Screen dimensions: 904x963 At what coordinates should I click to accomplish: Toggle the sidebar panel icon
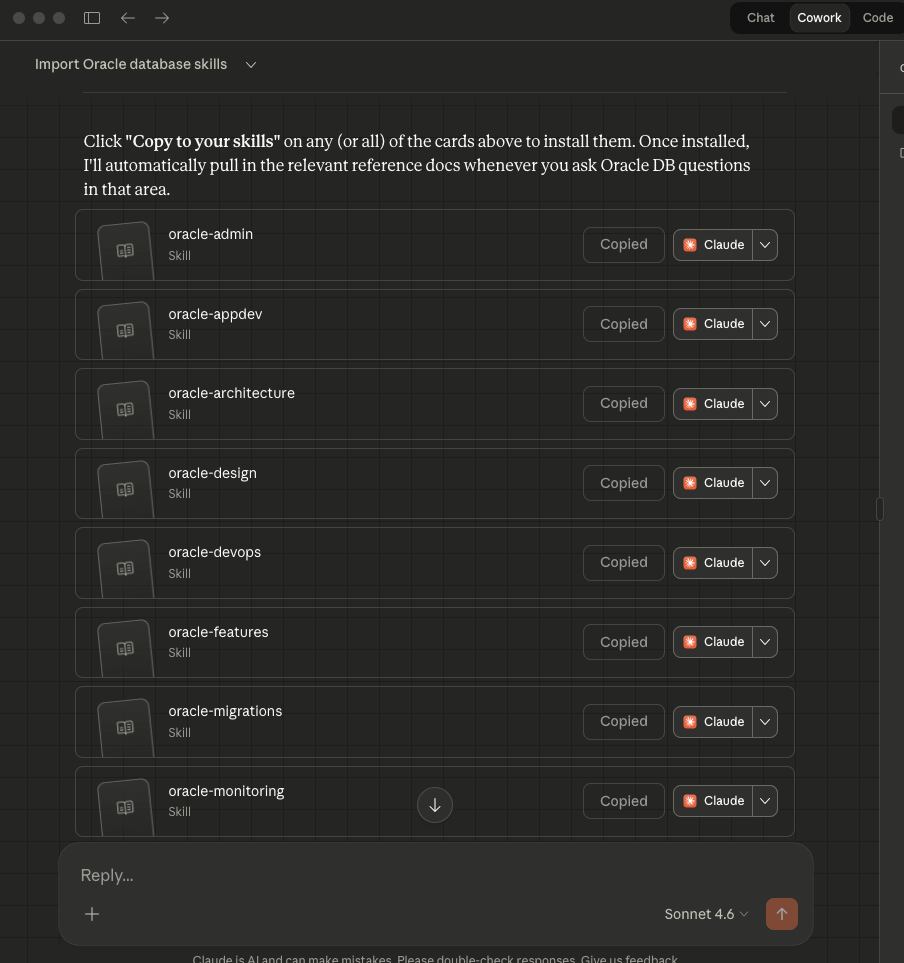(92, 18)
